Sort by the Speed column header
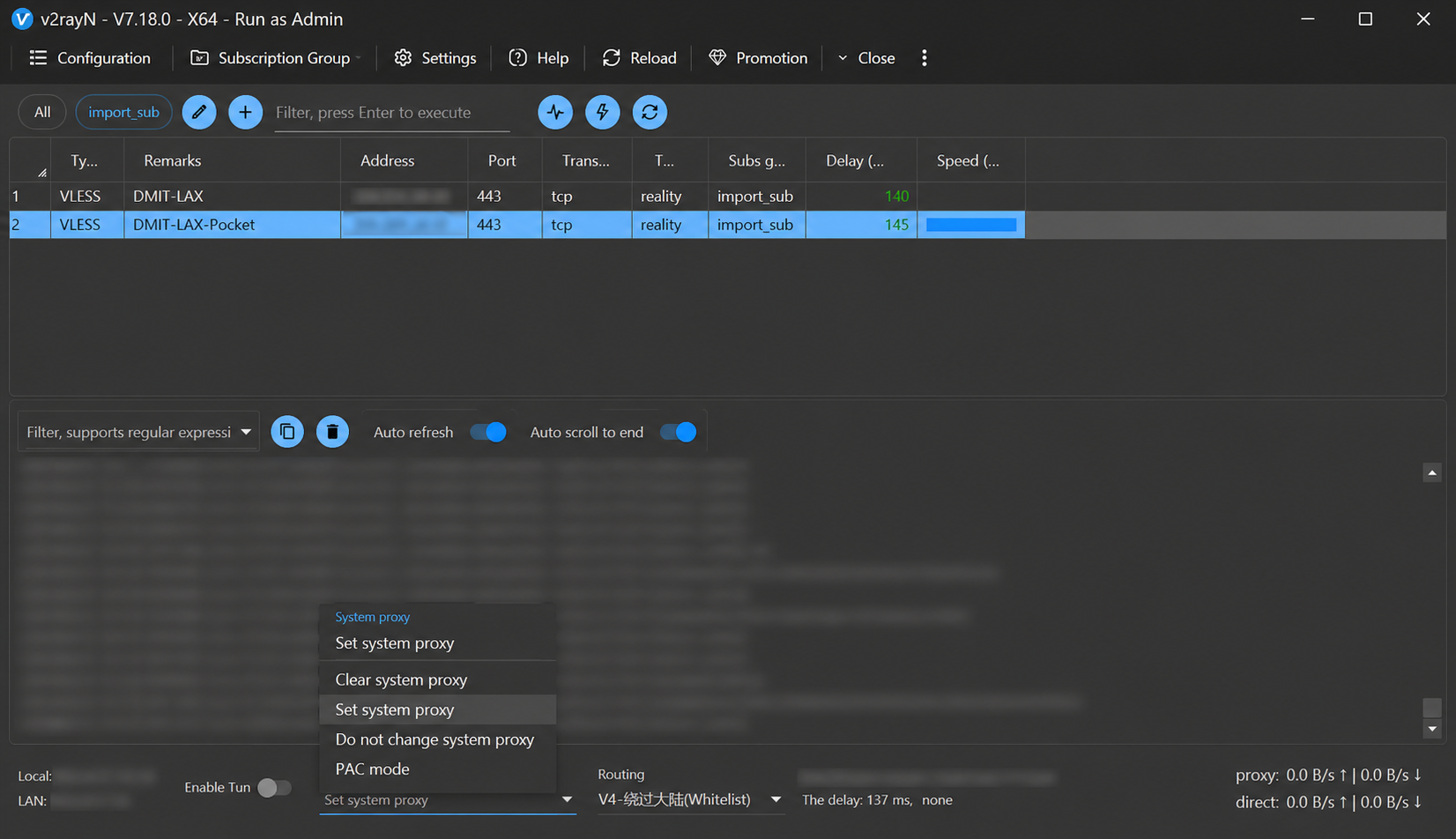Viewport: 1456px width, 839px height. (x=971, y=160)
